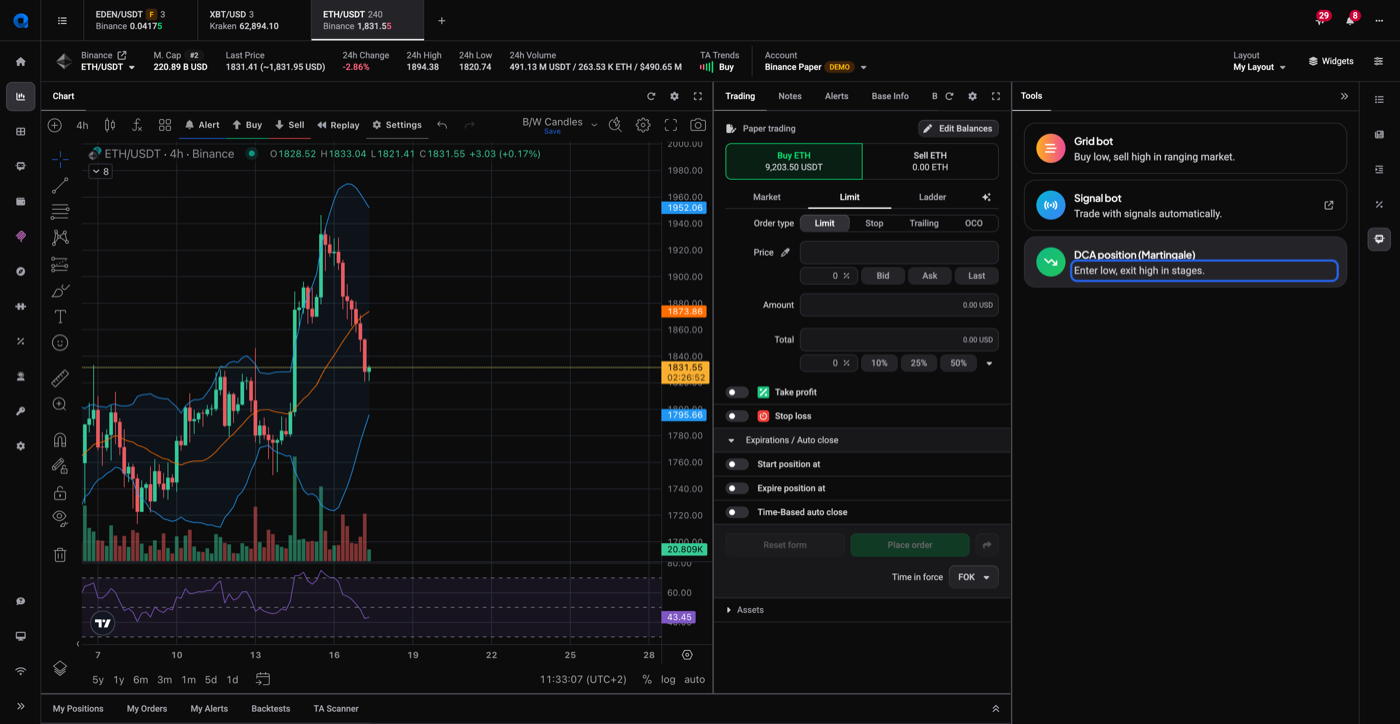Toggle chart fullscreen mode in chart toolbar
1400x724 pixels.
click(x=671, y=125)
